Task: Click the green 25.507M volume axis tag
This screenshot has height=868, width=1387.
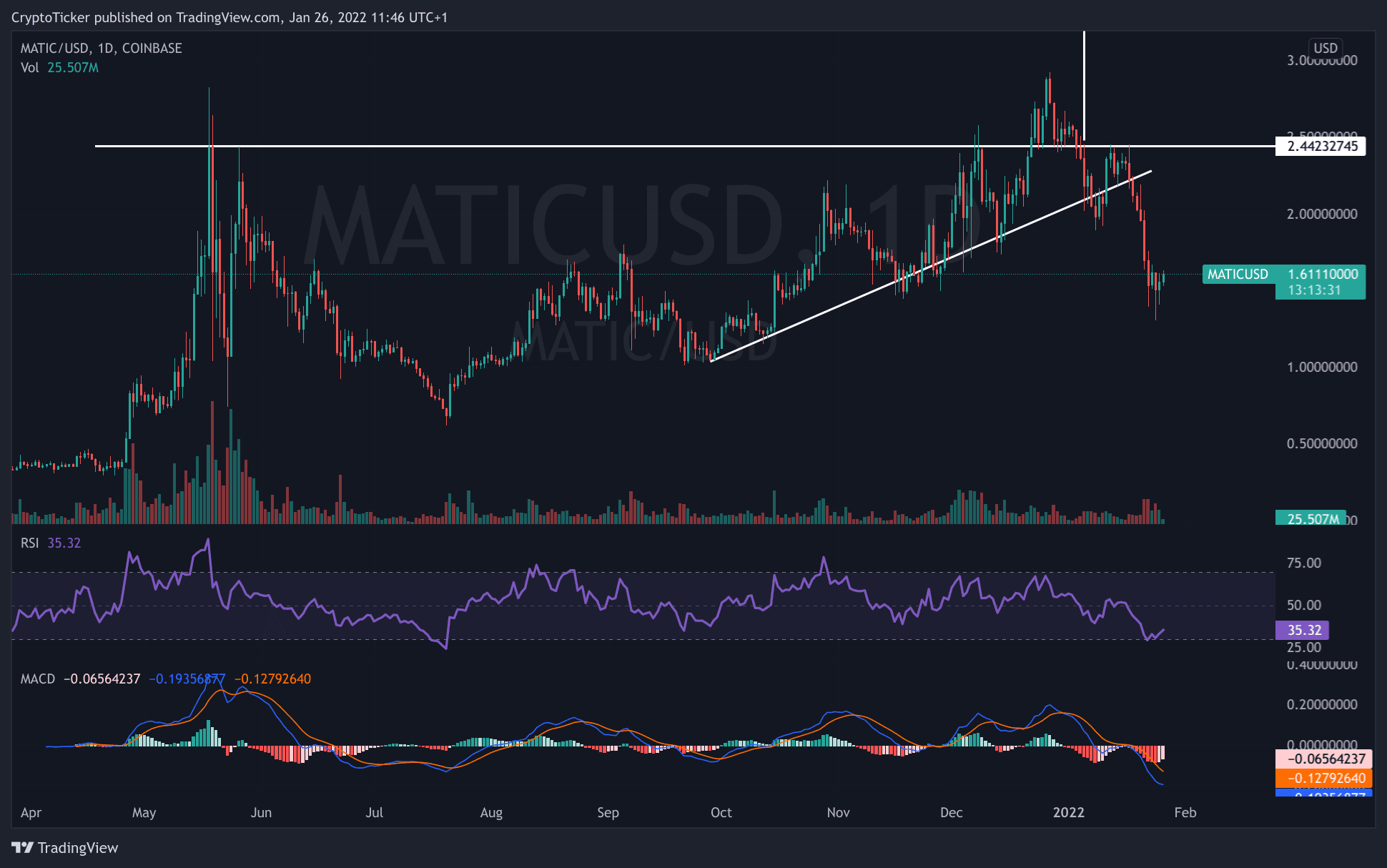Action: click(1312, 518)
